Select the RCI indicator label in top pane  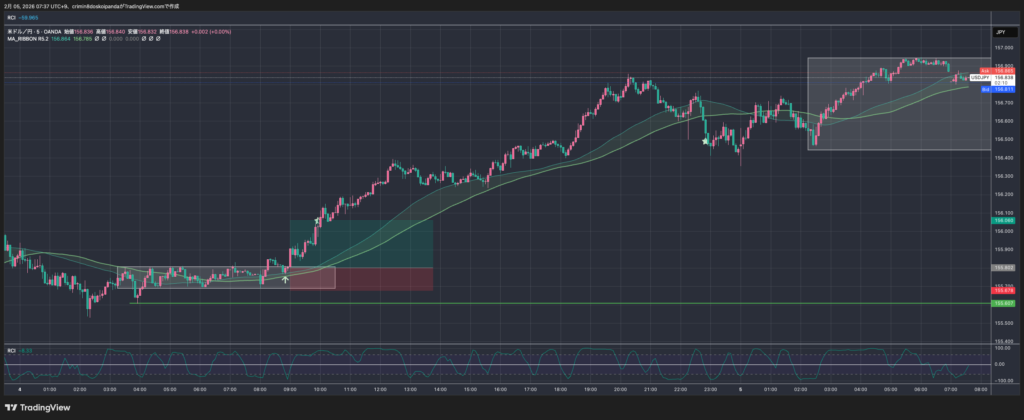11,17
